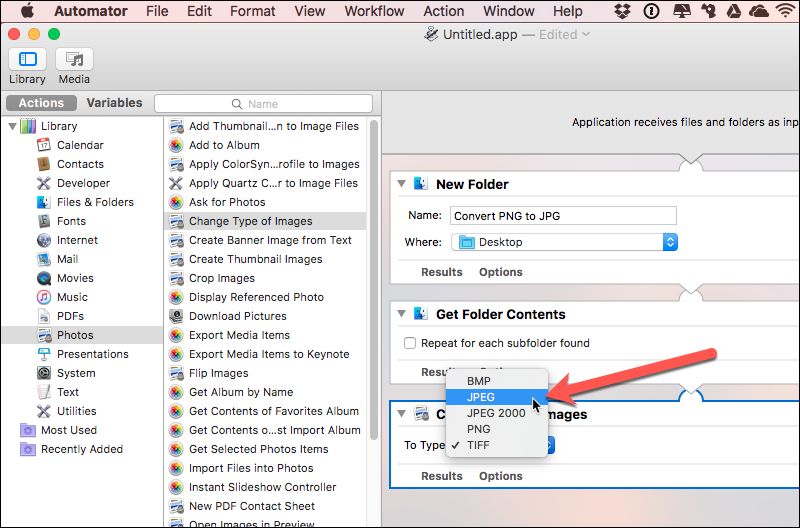Show Results for New Folder action
Image resolution: width=800 pixels, height=528 pixels.
coord(441,272)
